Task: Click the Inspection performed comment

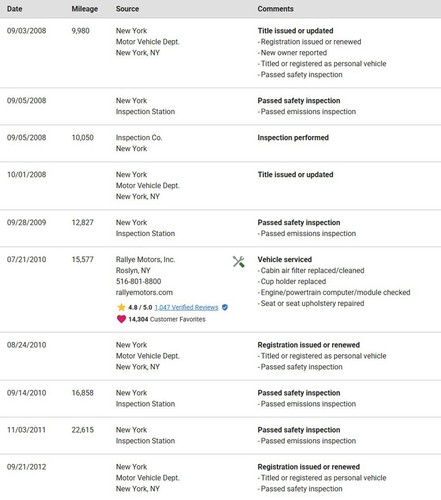Action: [x=293, y=138]
